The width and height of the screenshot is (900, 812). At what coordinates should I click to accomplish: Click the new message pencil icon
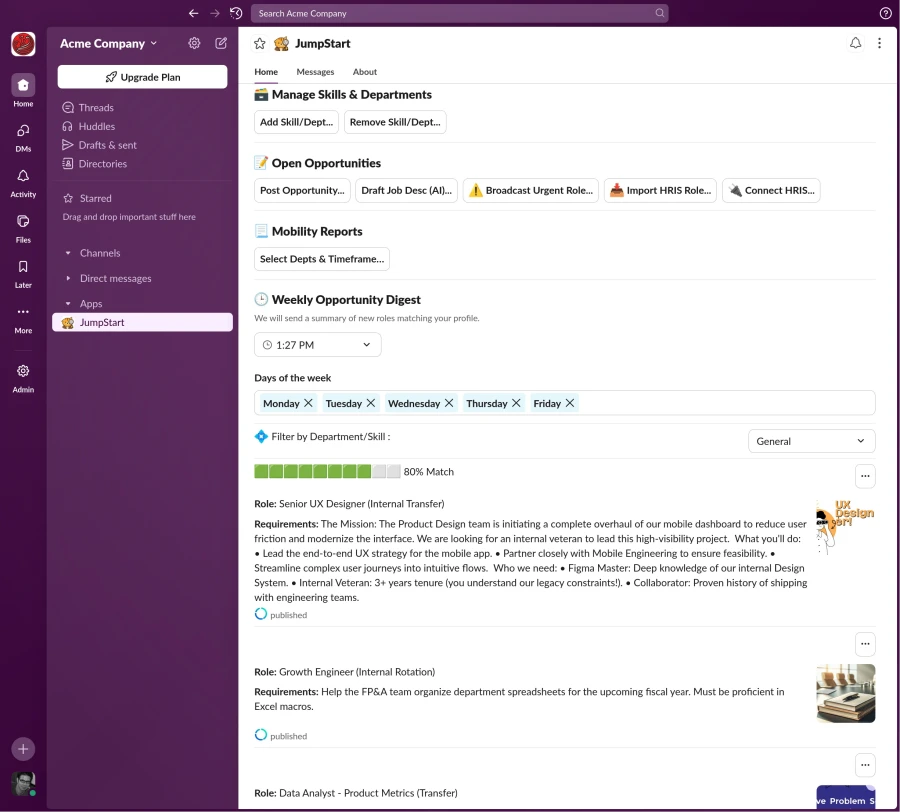(x=221, y=43)
